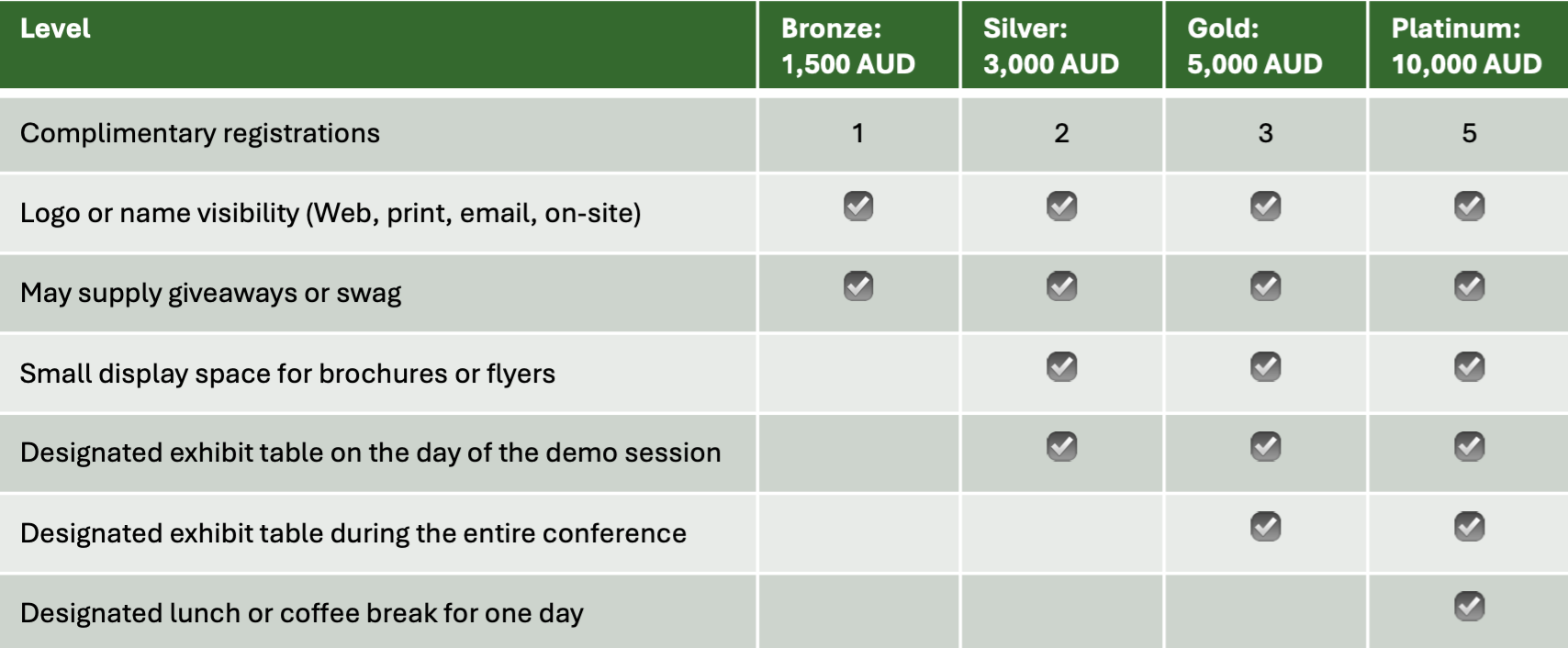Click the Platinum checkmark for lunch or coffee break

tap(1469, 607)
